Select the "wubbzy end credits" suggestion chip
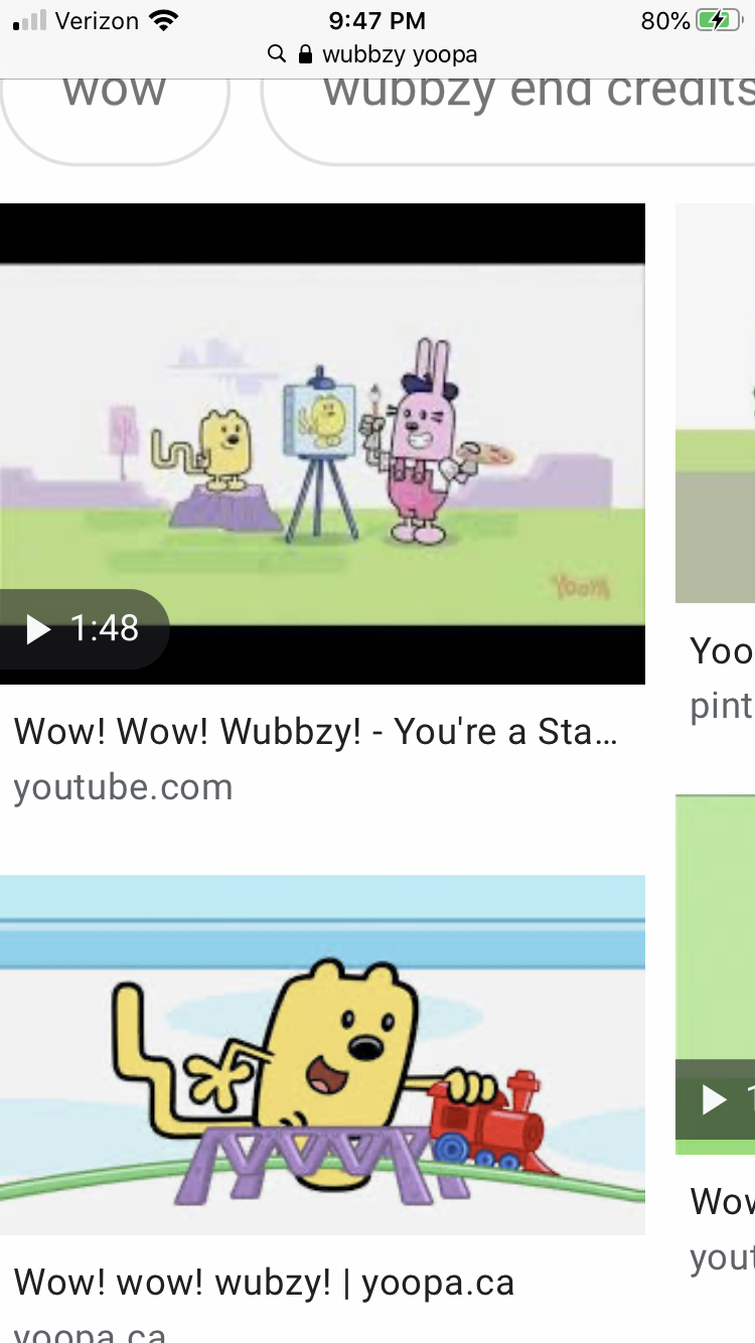755x1343 pixels. coord(510,110)
